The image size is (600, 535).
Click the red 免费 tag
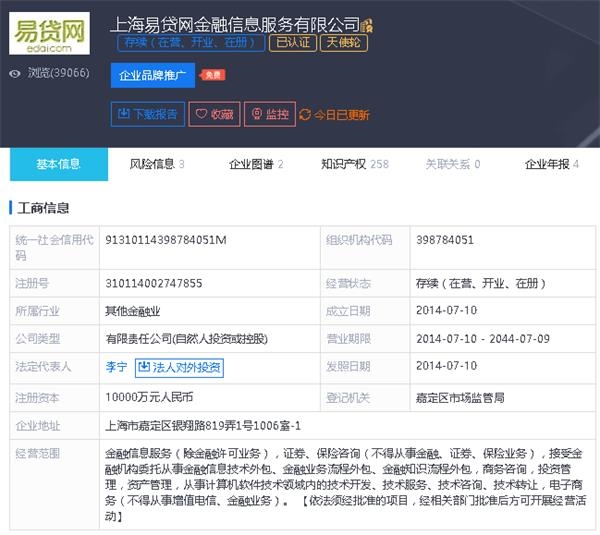click(x=213, y=75)
